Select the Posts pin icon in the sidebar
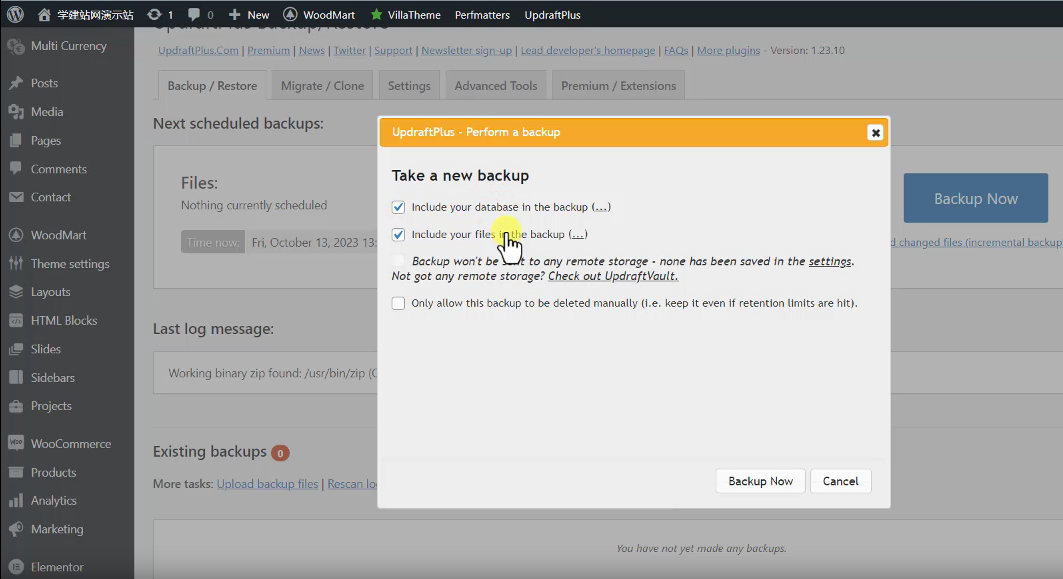This screenshot has height=579, width=1063. point(16,83)
